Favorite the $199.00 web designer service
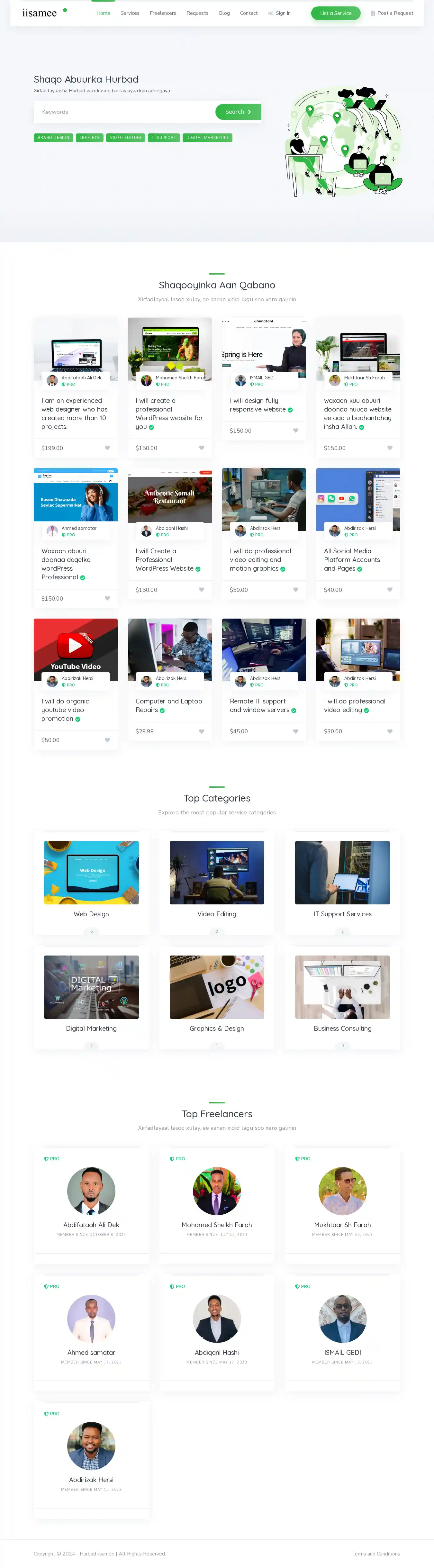Screen dimensions: 434x1568 pos(107,448)
